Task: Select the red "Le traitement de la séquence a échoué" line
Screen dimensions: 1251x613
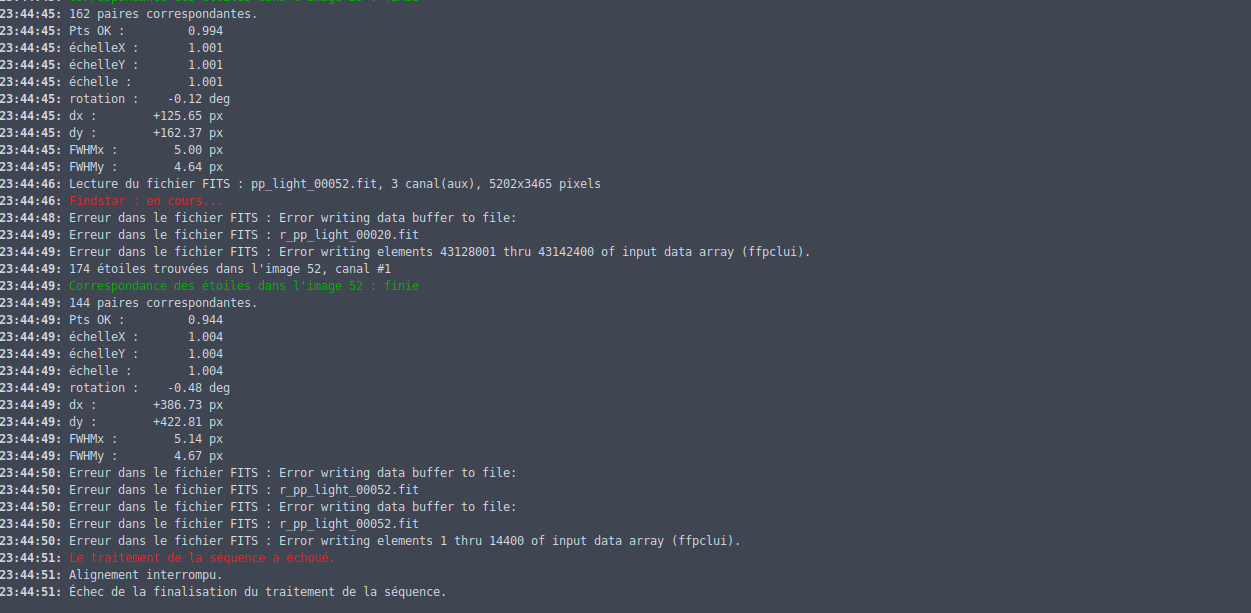Action: click(x=202, y=558)
